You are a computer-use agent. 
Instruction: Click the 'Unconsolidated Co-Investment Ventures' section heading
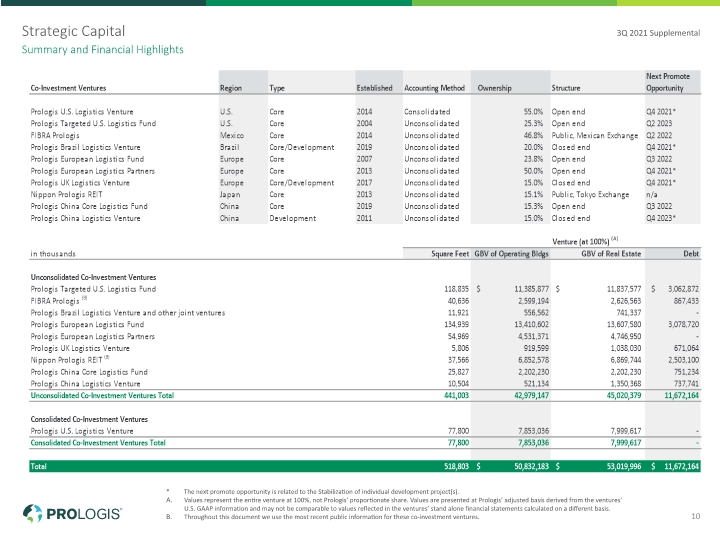coord(93,277)
